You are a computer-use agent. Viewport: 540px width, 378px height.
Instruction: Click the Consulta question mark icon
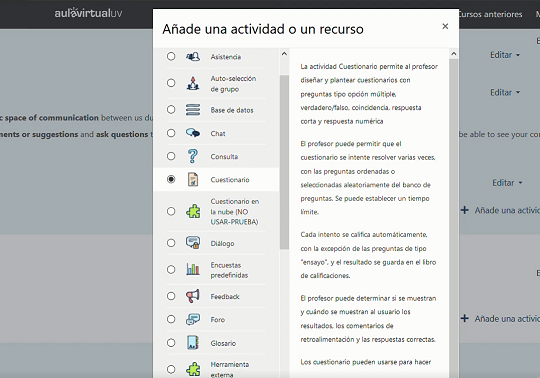click(x=193, y=156)
